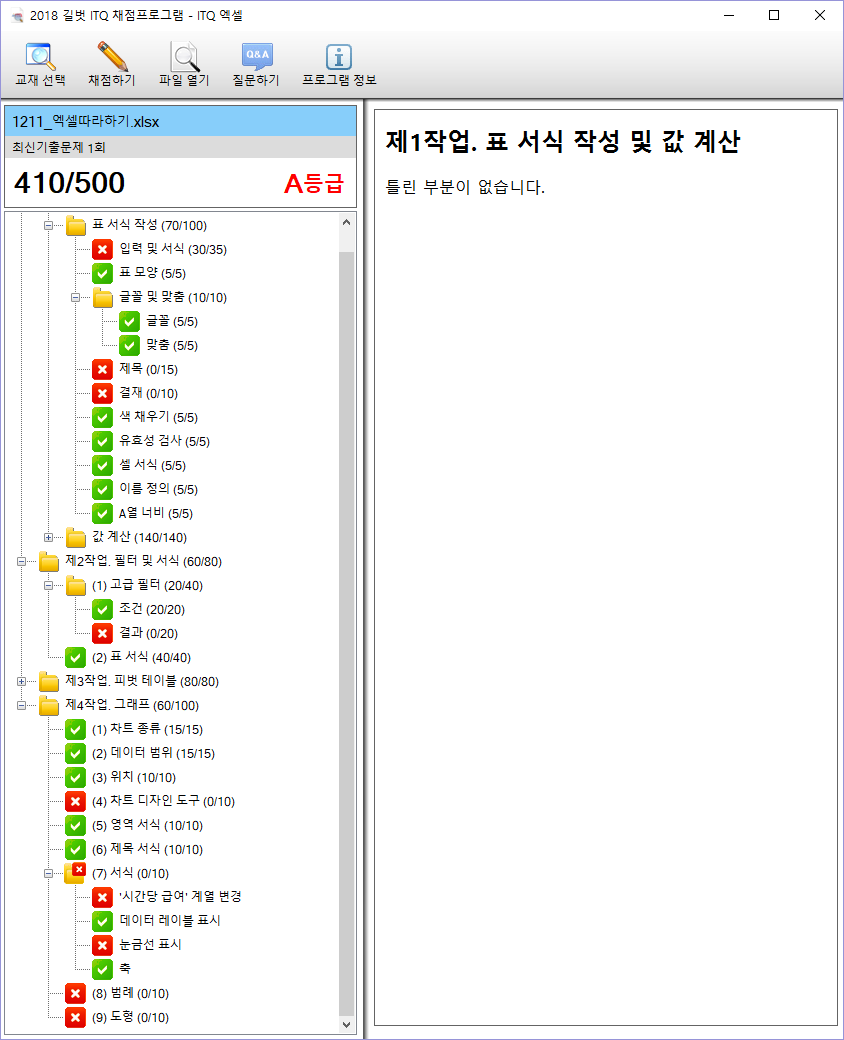Click the green check beside 글꼴 (5/5)
This screenshot has width=844, height=1040.
click(x=129, y=322)
